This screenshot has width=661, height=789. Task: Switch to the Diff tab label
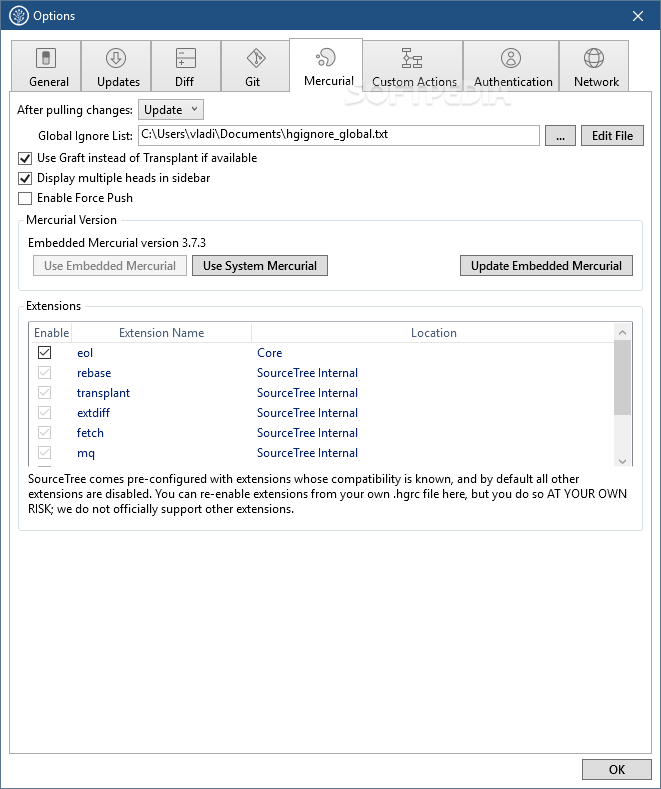point(184,82)
